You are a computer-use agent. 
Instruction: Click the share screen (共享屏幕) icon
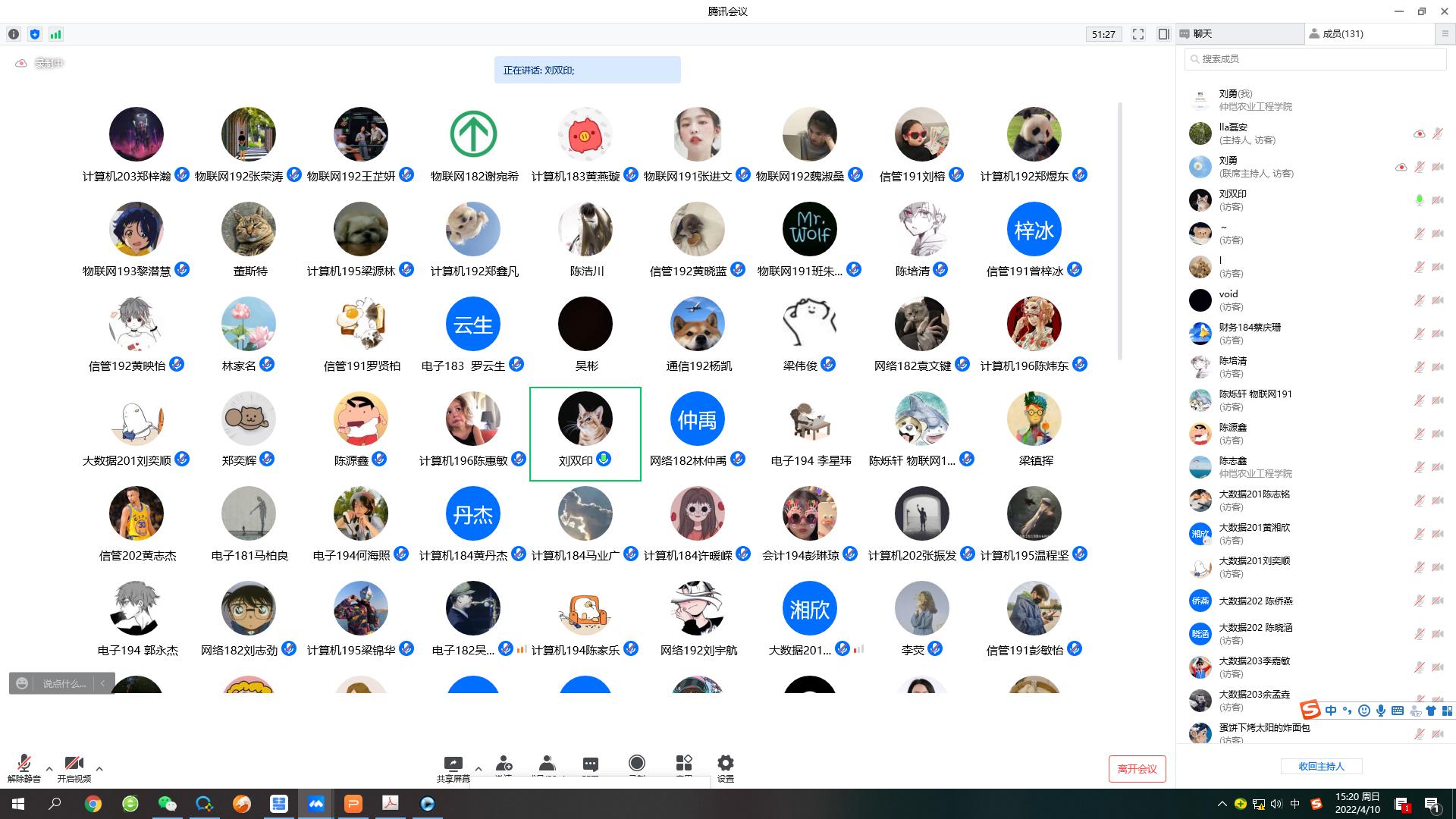coord(453,764)
